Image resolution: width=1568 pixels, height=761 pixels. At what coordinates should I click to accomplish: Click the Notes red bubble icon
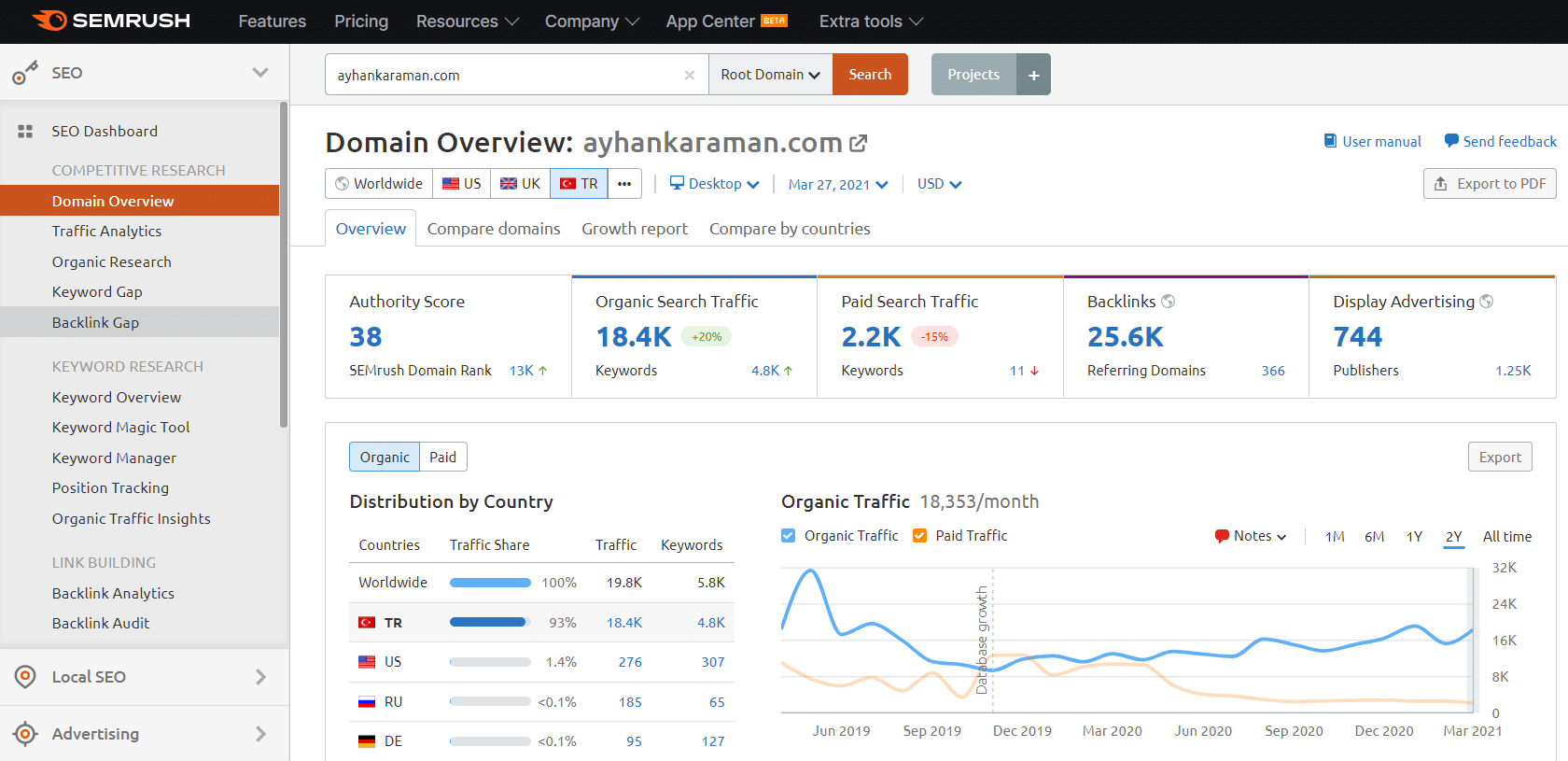(1222, 536)
